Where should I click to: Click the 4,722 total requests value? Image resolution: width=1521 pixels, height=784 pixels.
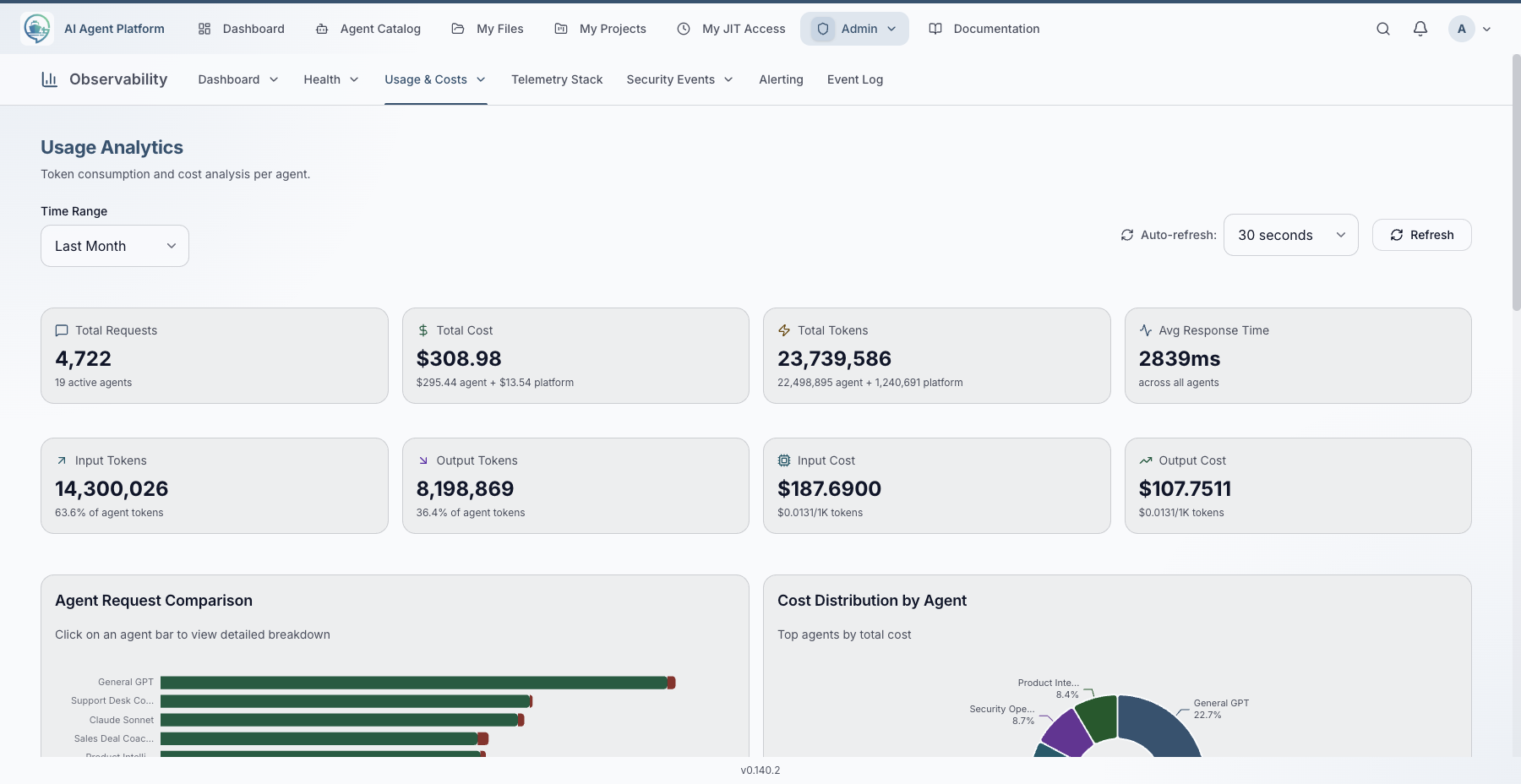coord(83,359)
